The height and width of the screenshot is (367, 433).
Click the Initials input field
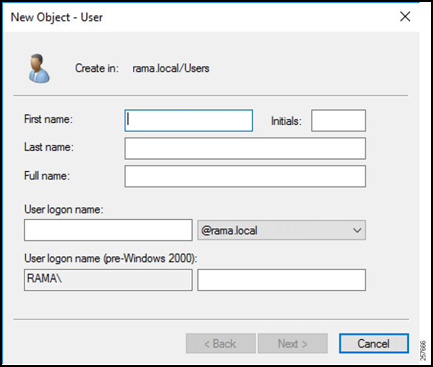(338, 120)
